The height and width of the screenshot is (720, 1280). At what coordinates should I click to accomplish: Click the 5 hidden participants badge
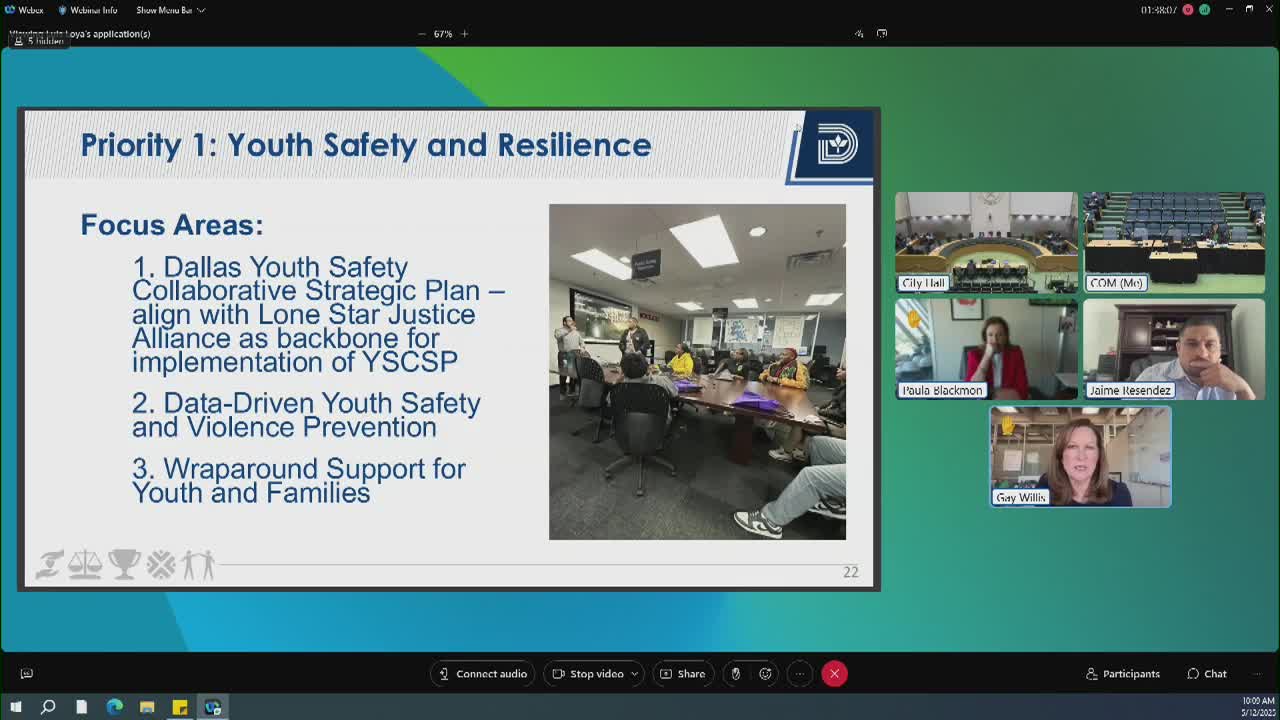(39, 41)
